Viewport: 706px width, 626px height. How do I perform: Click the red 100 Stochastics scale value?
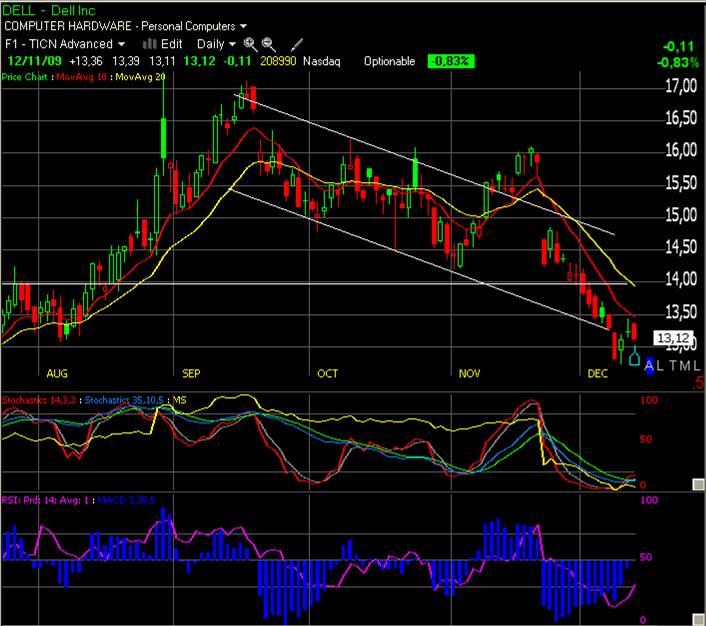649,400
